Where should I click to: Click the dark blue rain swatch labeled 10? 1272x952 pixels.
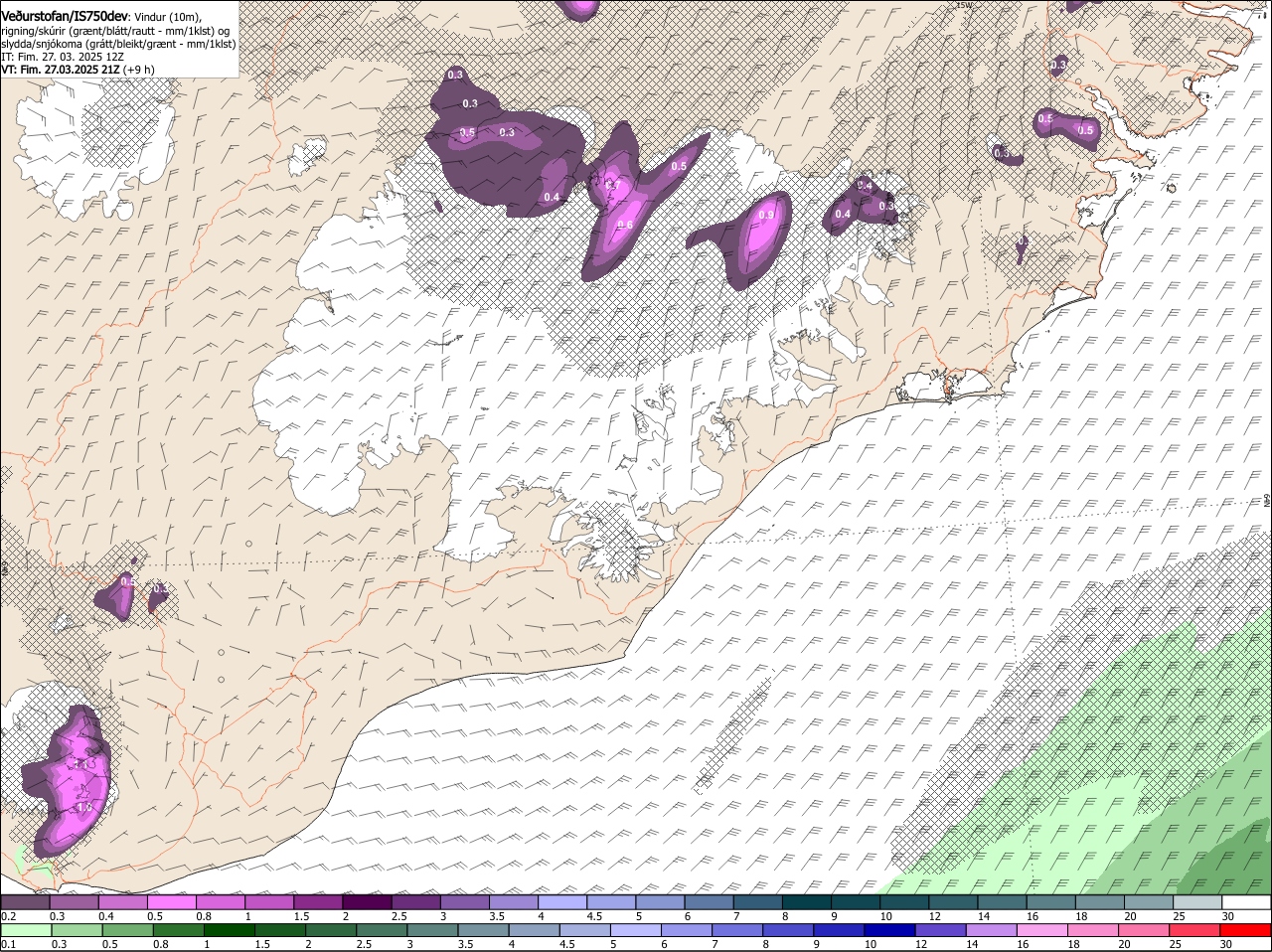890,930
